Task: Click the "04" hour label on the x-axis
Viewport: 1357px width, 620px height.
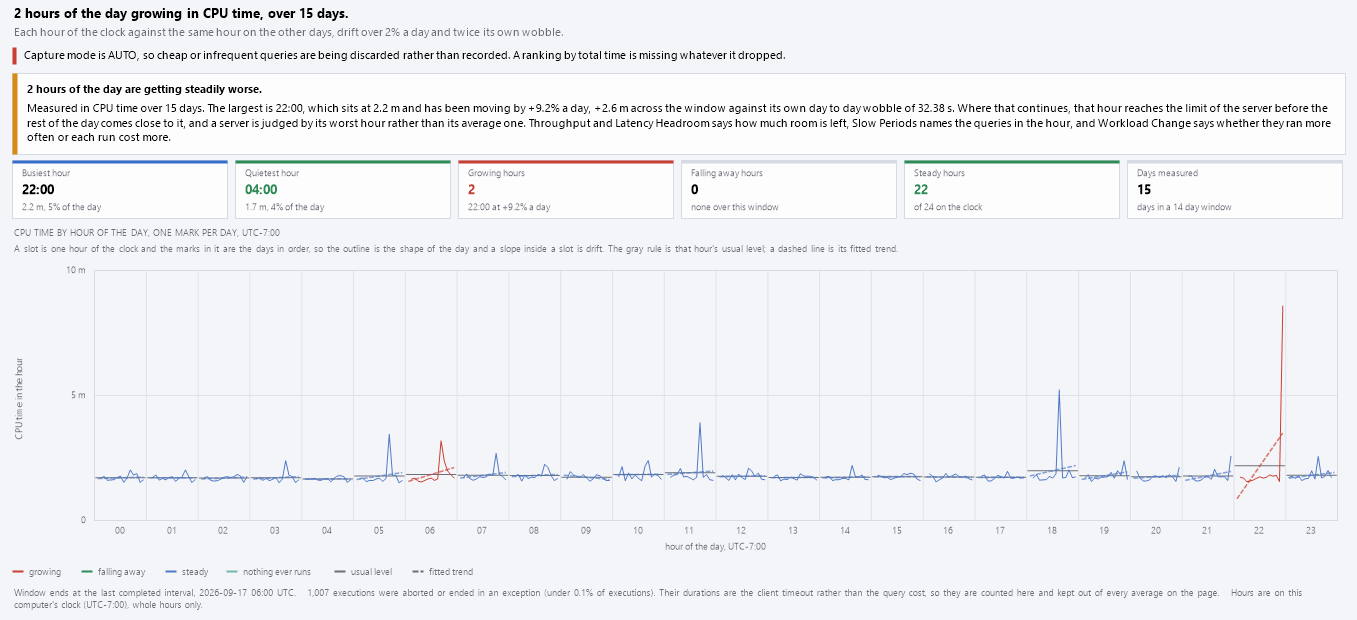Action: [x=327, y=530]
